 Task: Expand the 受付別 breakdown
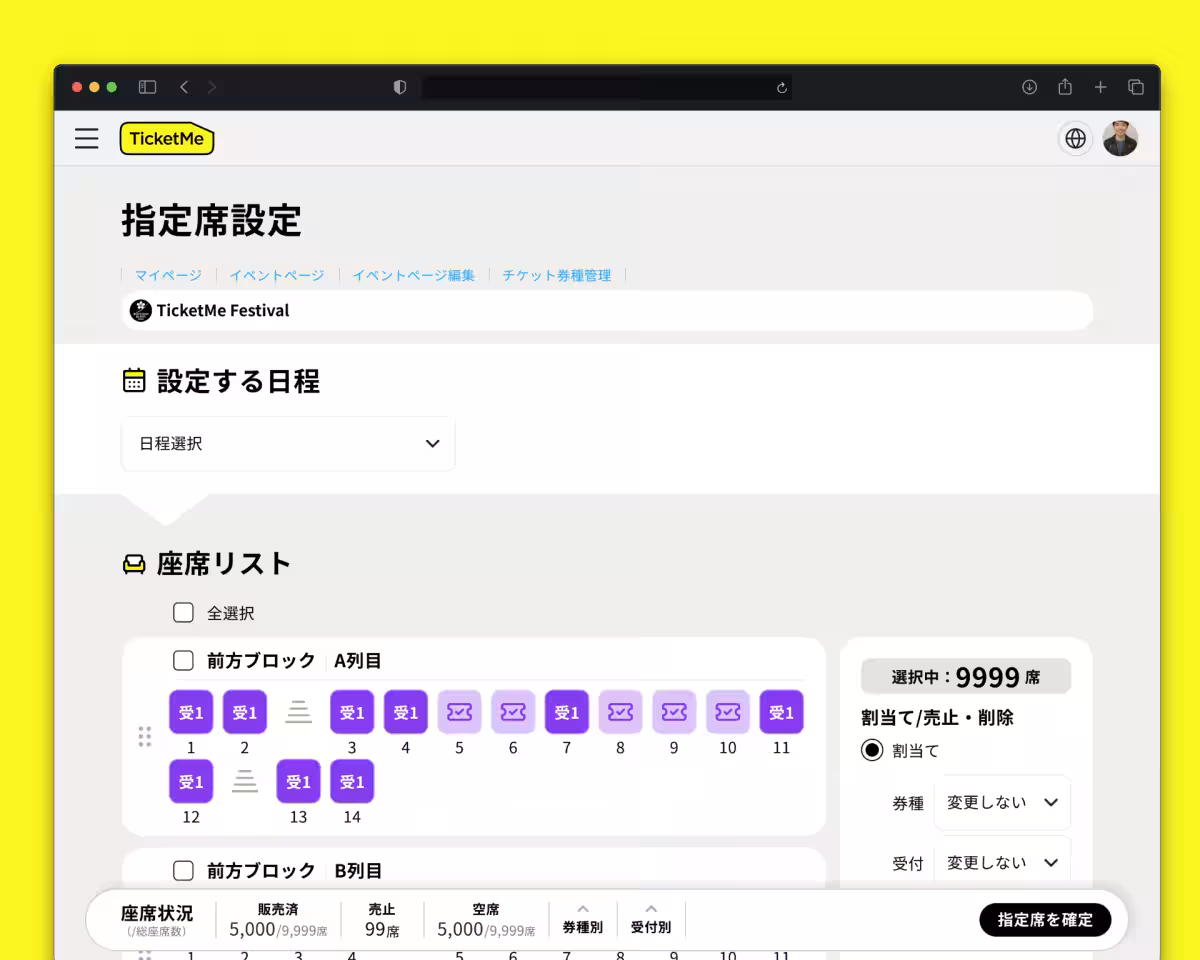tap(651, 918)
